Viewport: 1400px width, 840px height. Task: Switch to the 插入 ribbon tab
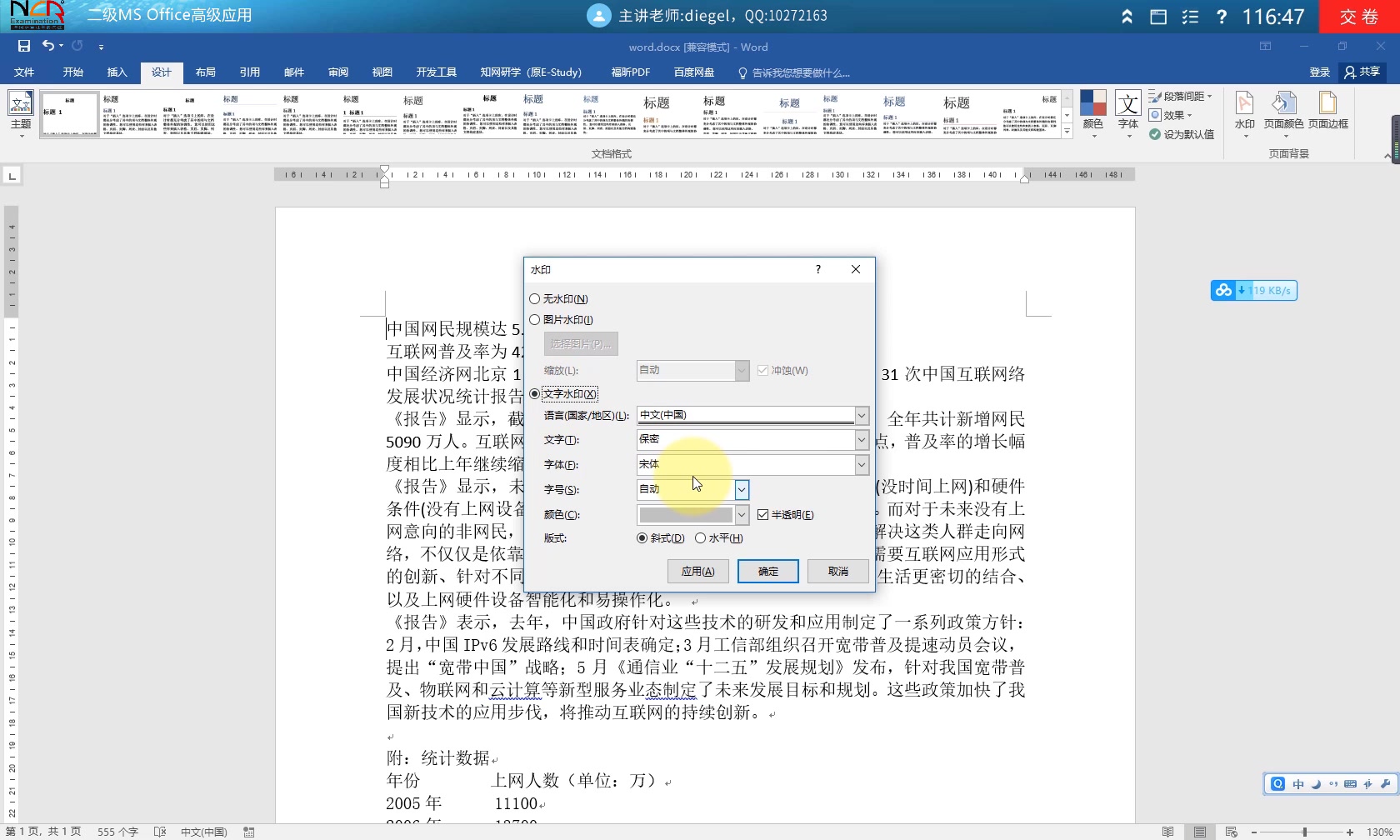point(117,72)
